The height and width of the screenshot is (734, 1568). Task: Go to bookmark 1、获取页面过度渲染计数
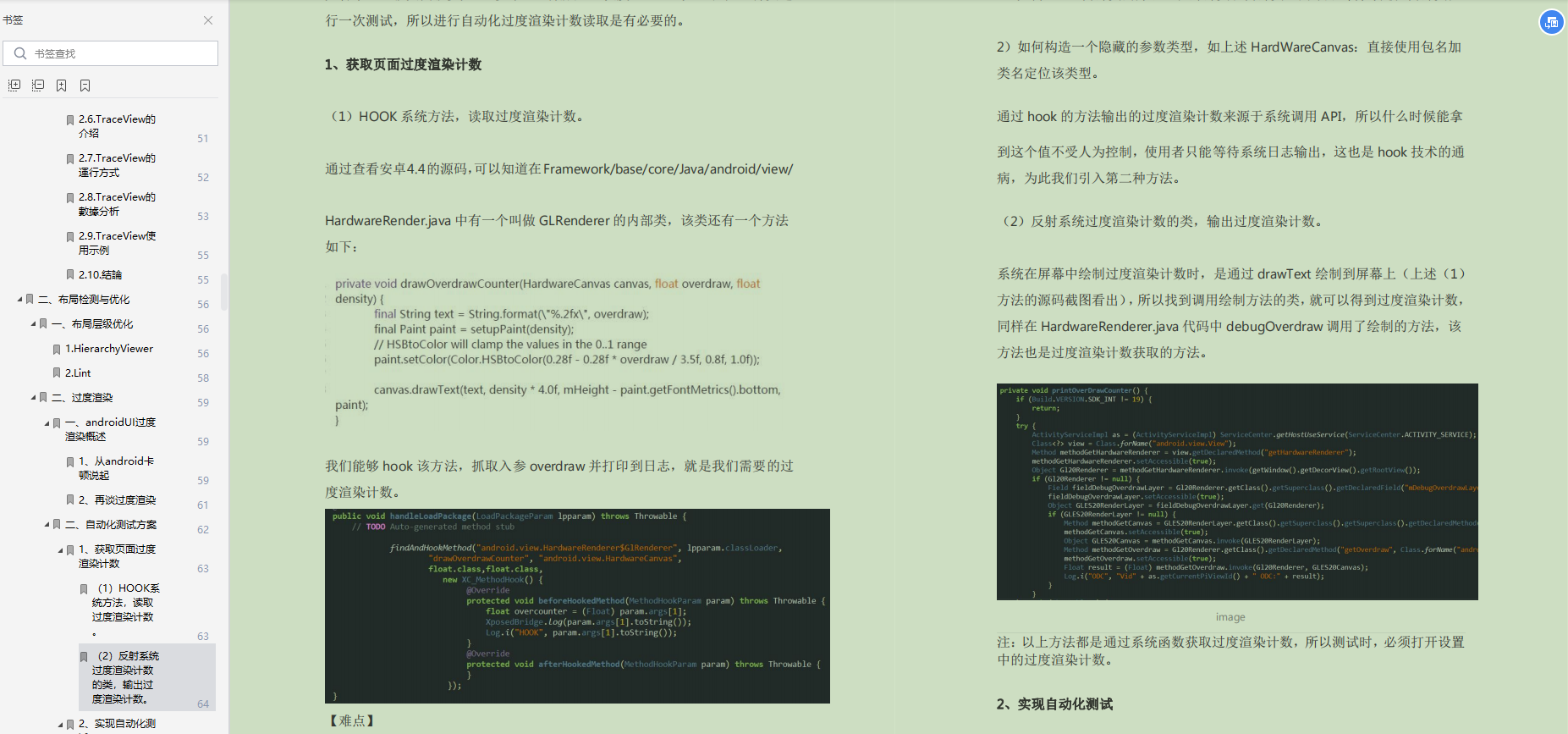tap(118, 556)
